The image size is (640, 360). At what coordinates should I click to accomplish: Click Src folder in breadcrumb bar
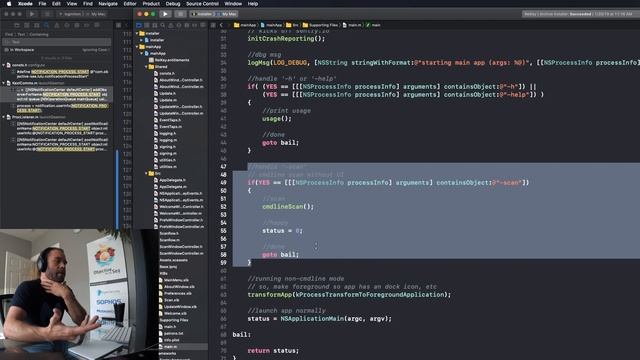click(x=292, y=25)
